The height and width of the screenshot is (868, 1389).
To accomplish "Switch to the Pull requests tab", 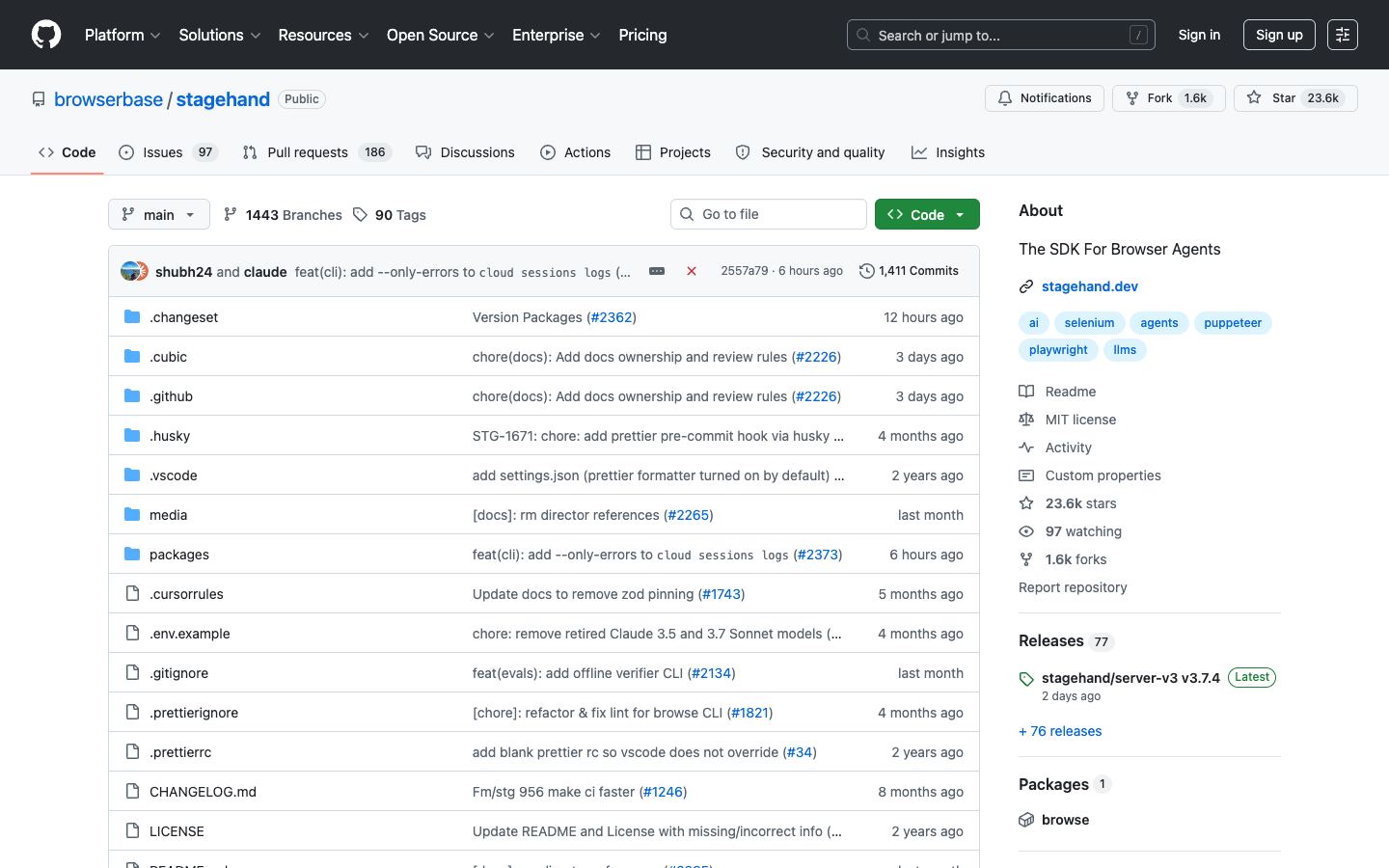I will [316, 152].
